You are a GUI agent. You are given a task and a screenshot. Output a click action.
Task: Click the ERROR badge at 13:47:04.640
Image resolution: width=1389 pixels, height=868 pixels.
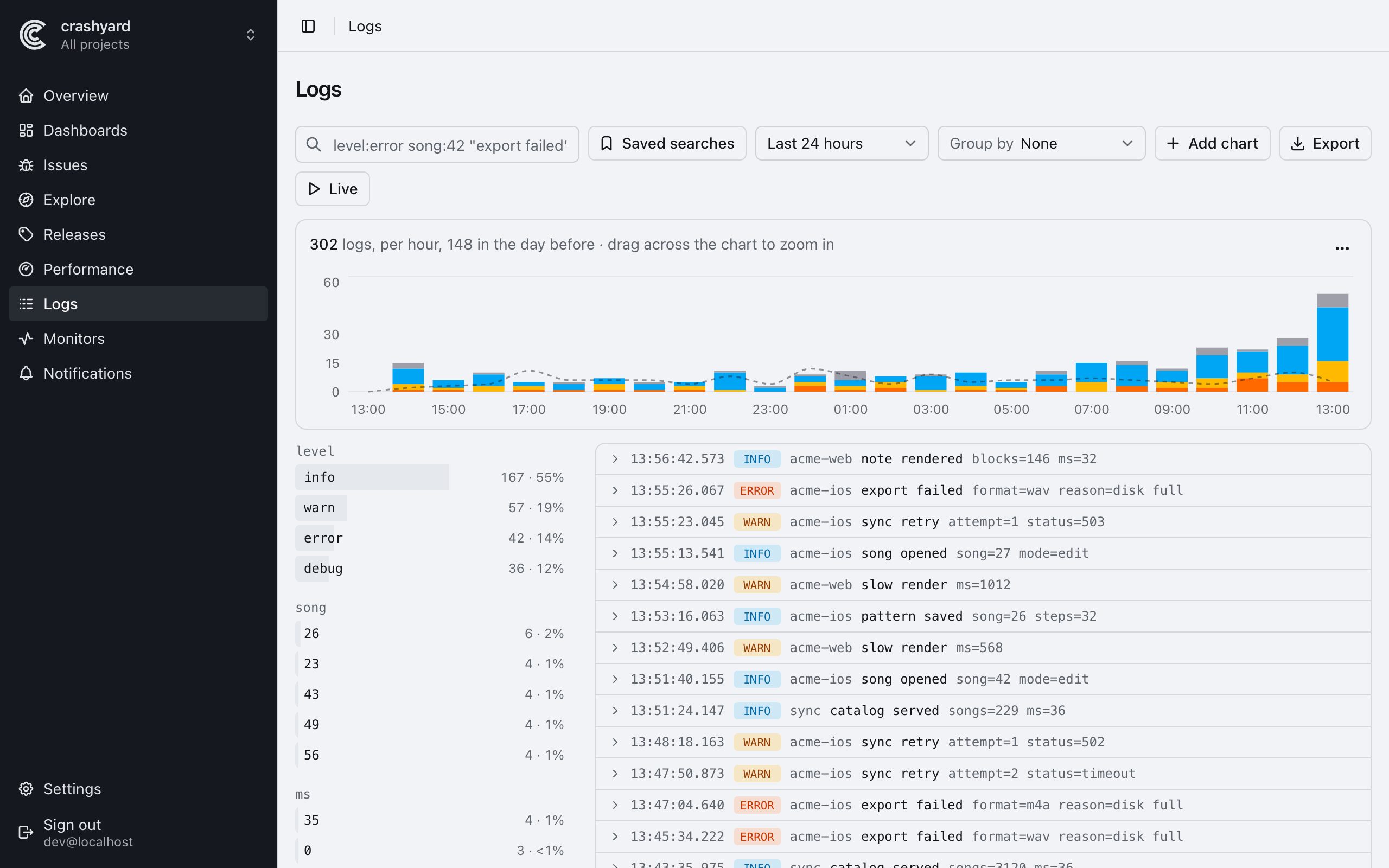(x=757, y=805)
